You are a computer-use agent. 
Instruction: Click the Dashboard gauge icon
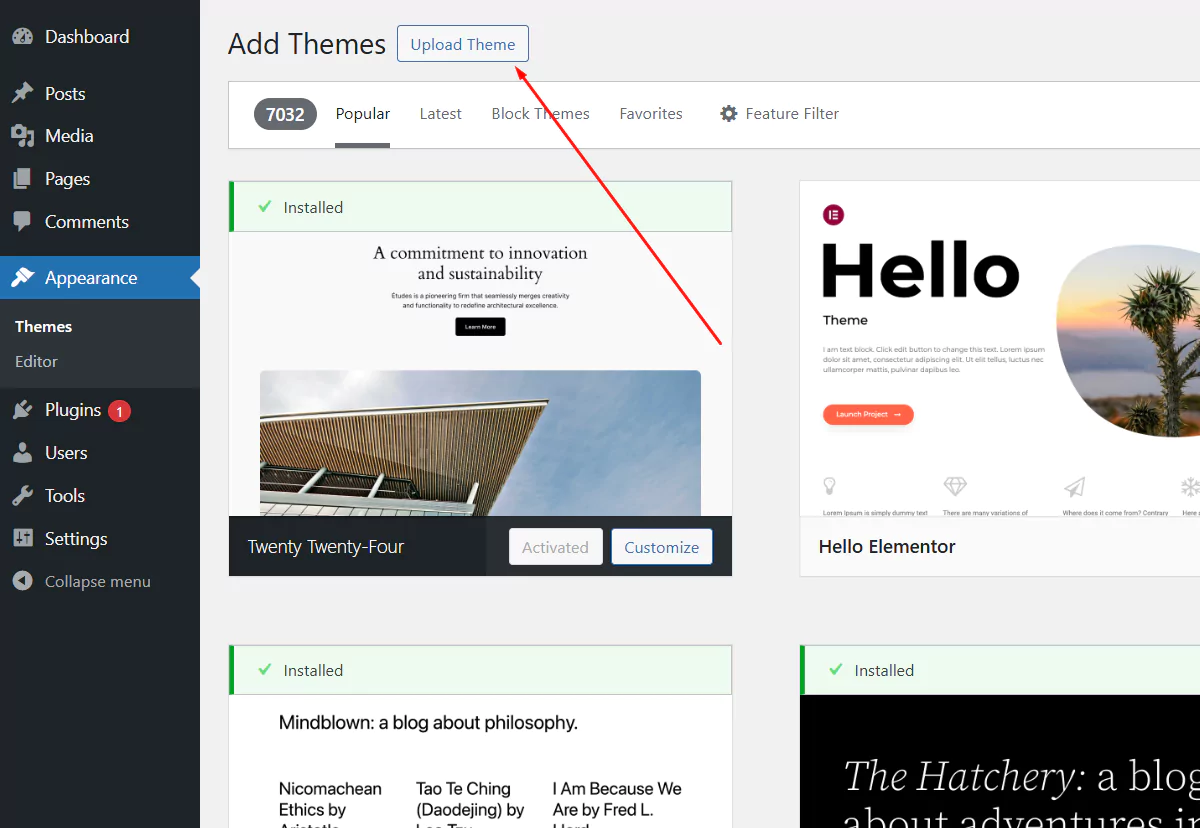tap(22, 37)
